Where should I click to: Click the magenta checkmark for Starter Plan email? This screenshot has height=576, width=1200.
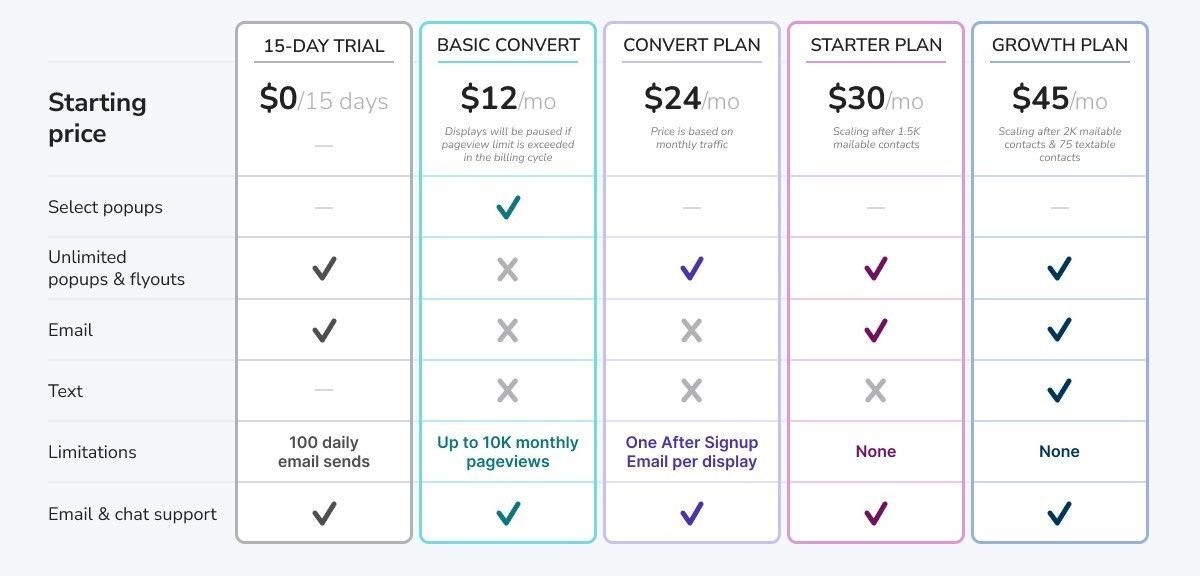coord(876,329)
